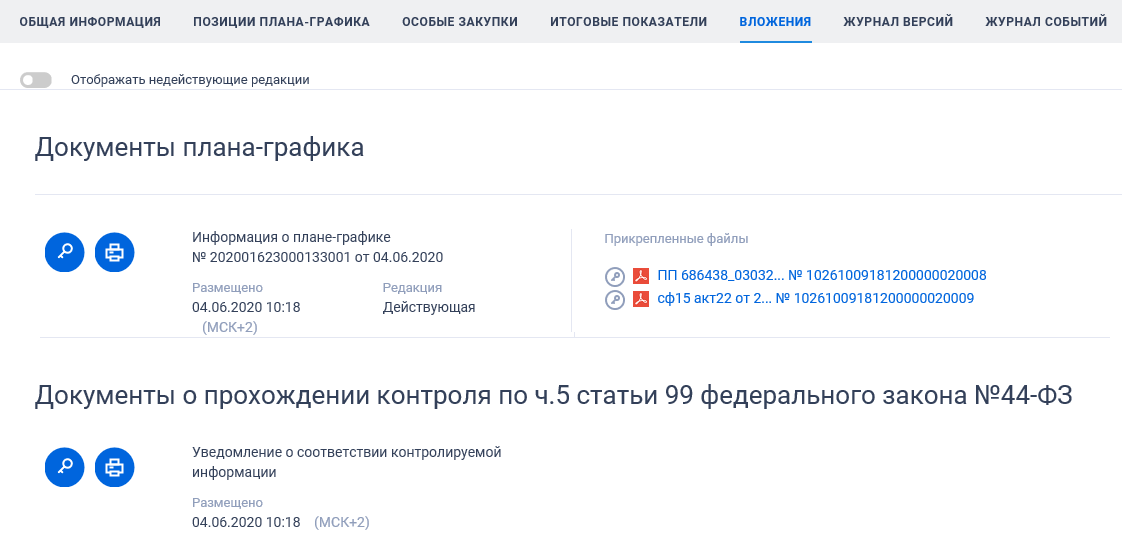
Task: Click the Документы плана-графика heading
Action: pyautogui.click(x=200, y=147)
